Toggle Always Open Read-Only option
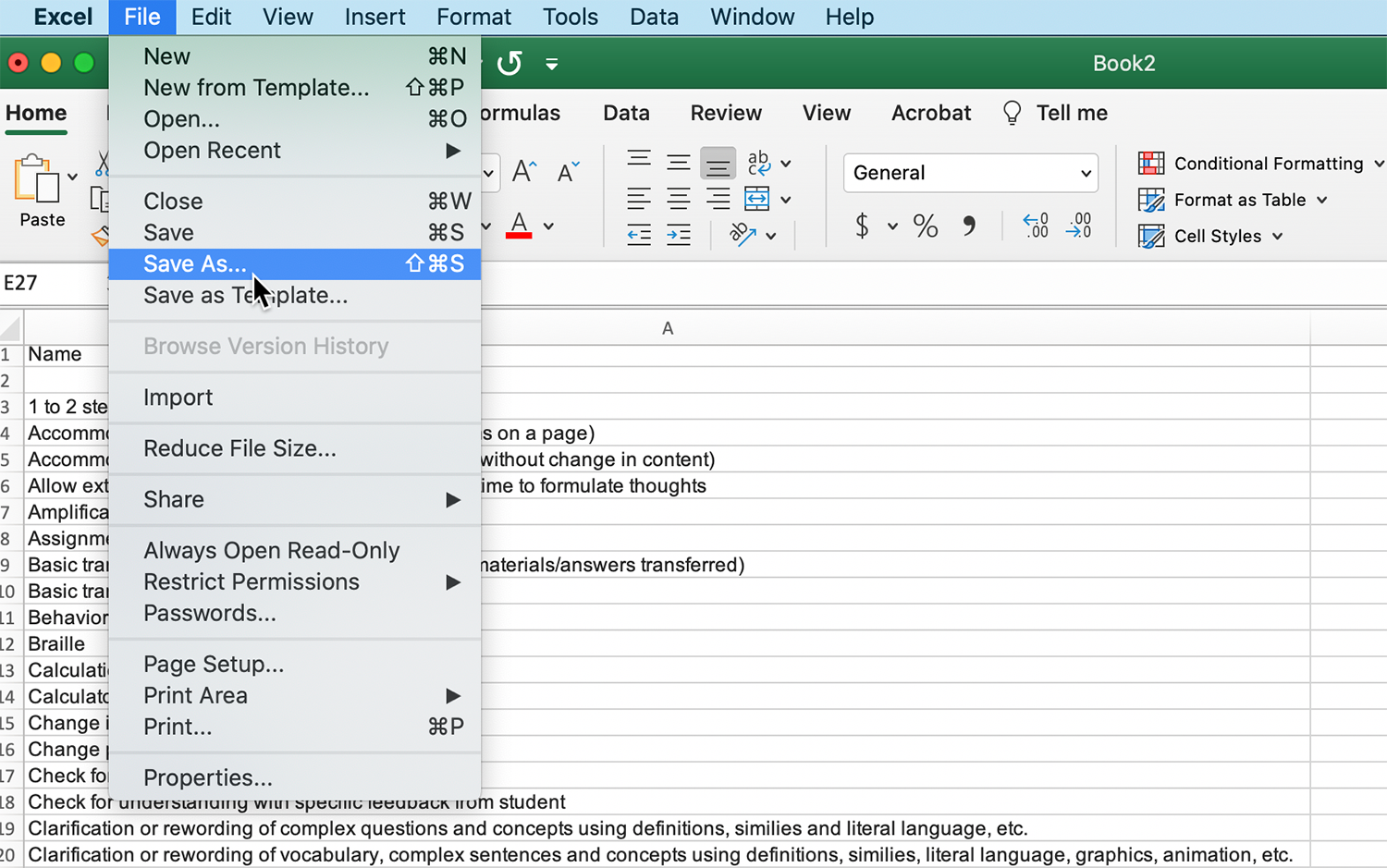The width and height of the screenshot is (1387, 868). (271, 550)
